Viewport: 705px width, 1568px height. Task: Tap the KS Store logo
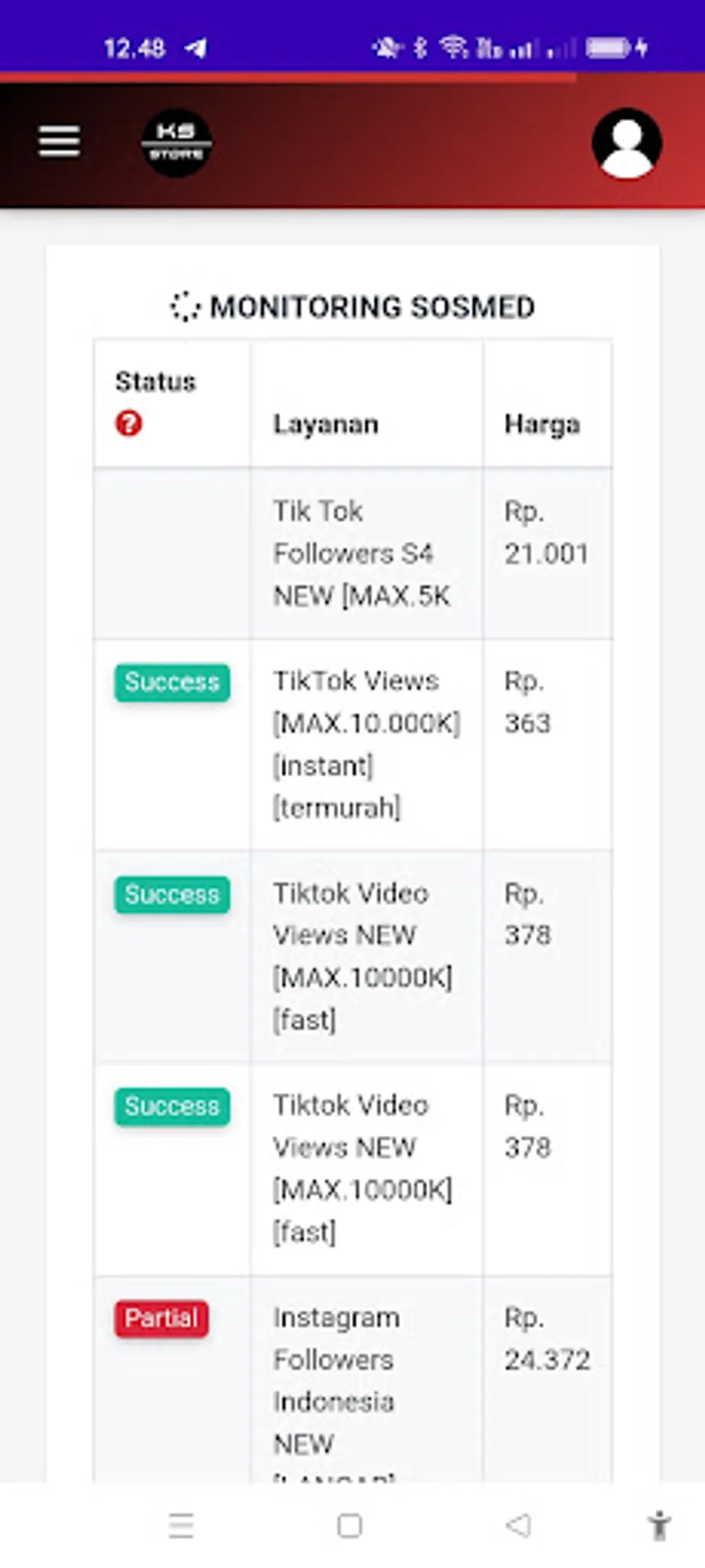tap(176, 142)
